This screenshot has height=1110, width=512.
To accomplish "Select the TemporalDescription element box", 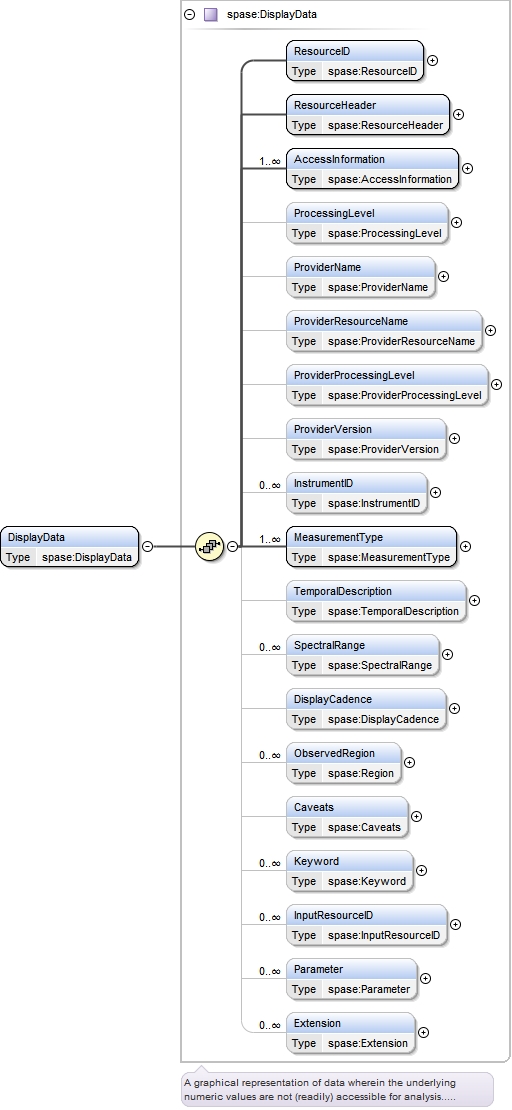I will click(376, 601).
